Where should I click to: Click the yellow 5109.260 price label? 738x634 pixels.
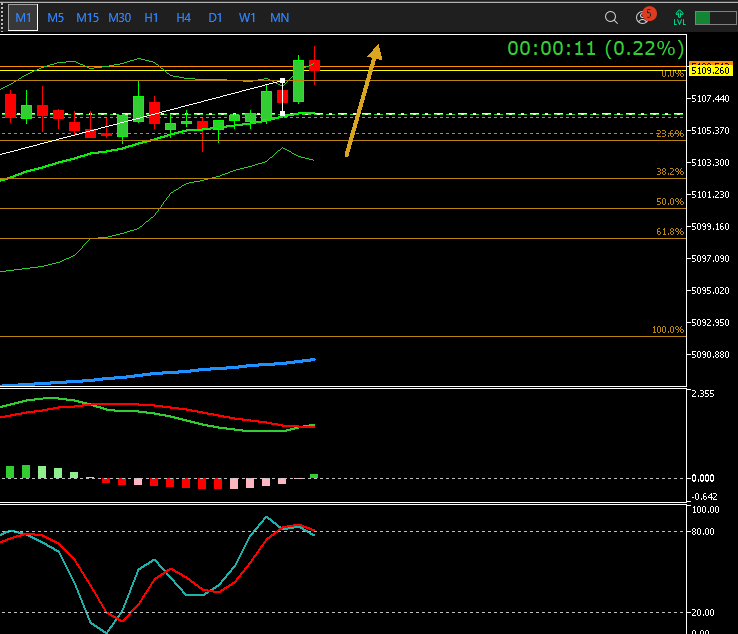tap(708, 71)
